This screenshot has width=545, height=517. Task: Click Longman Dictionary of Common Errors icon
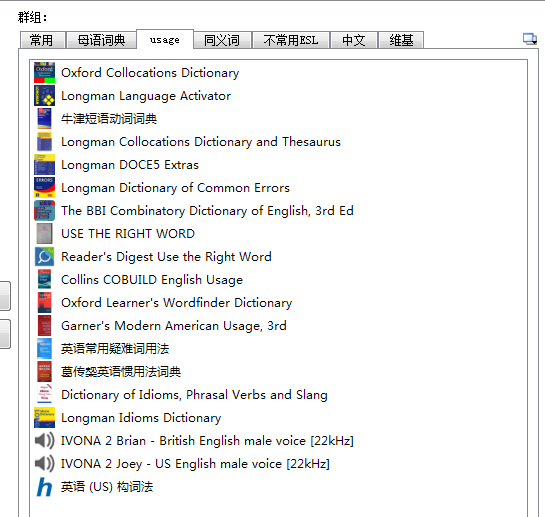pos(44,187)
